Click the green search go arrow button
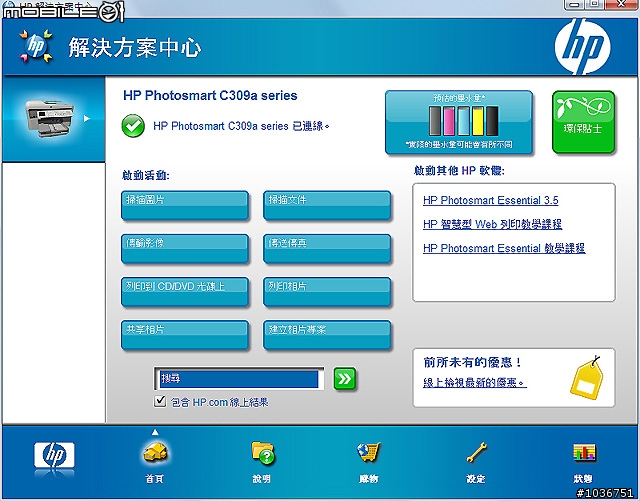 click(x=344, y=379)
